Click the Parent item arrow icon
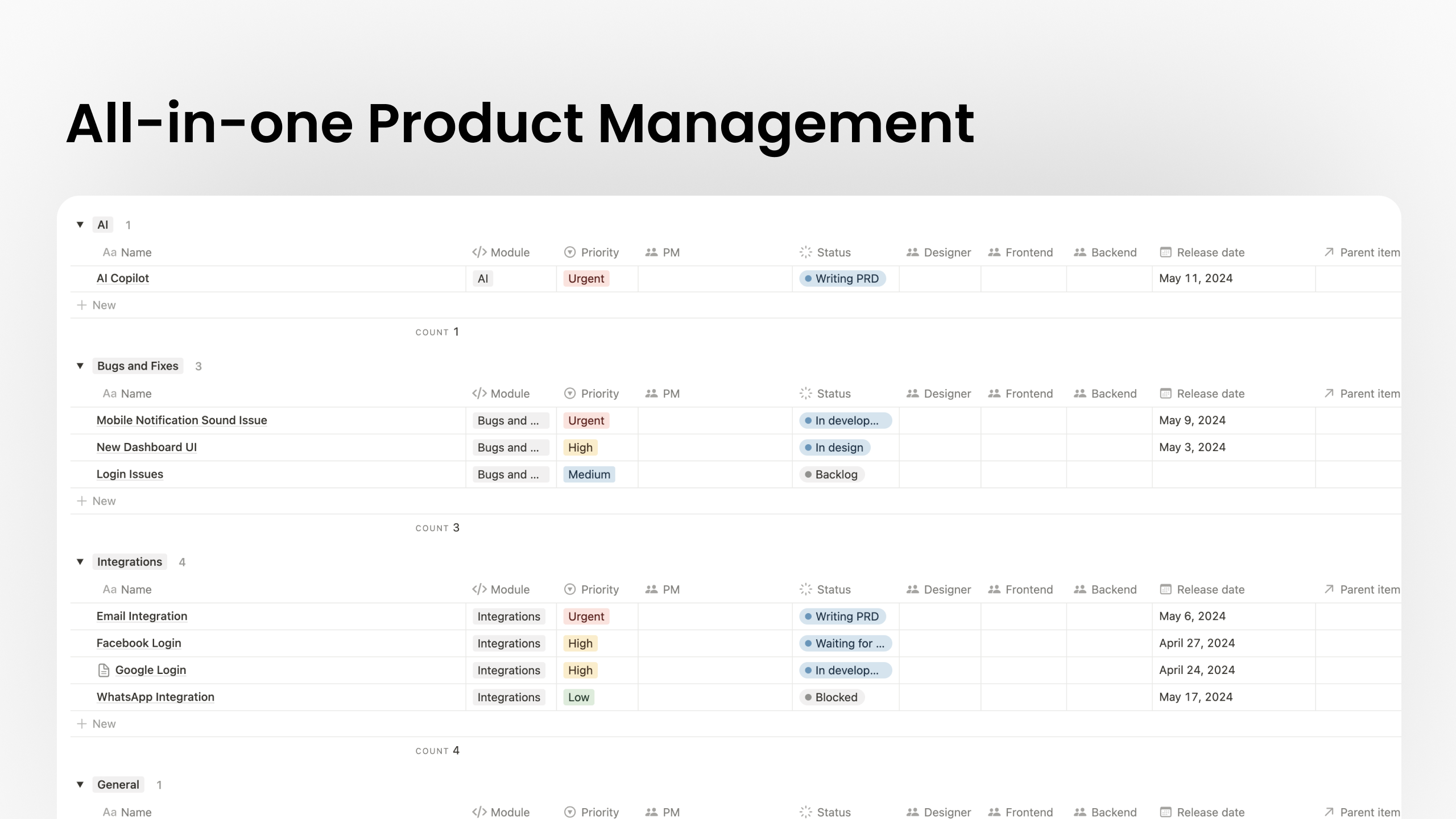Viewport: 1456px width, 819px height. point(1327,252)
